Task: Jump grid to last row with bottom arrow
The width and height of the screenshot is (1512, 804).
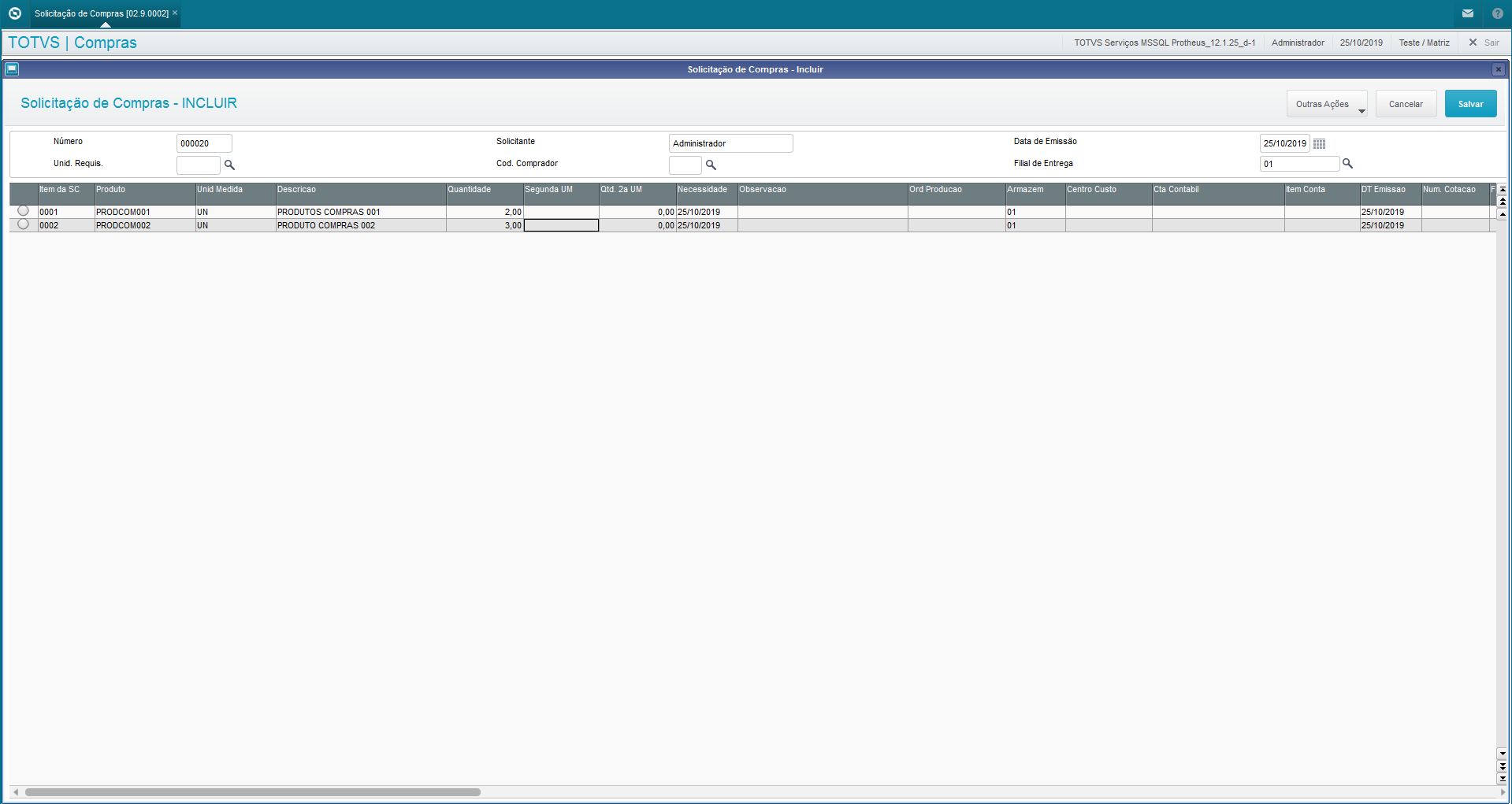Action: click(x=1503, y=778)
